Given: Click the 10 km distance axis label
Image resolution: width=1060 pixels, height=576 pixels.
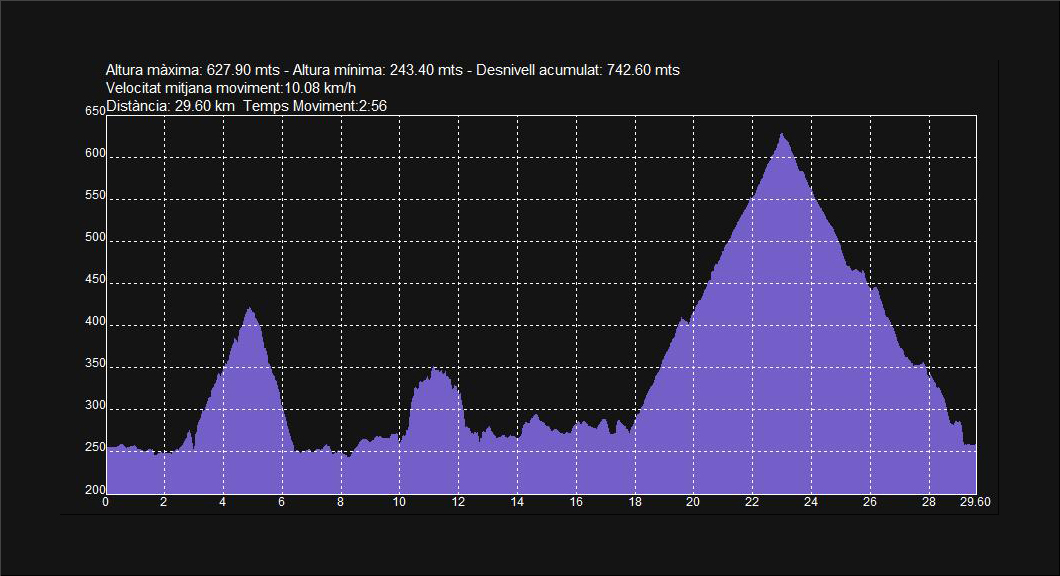Looking at the screenshot, I should 399,502.
